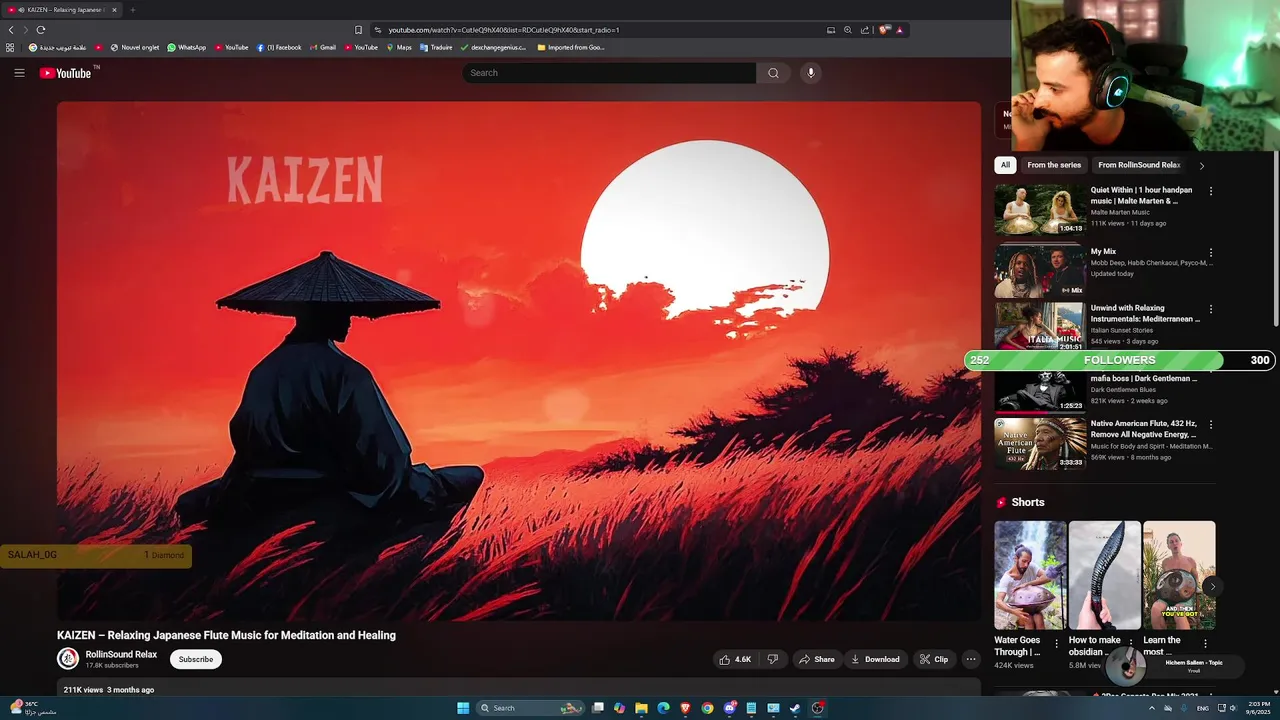The width and height of the screenshot is (1280, 720).
Task: Open weather widget showing 36°C
Action: (32, 708)
